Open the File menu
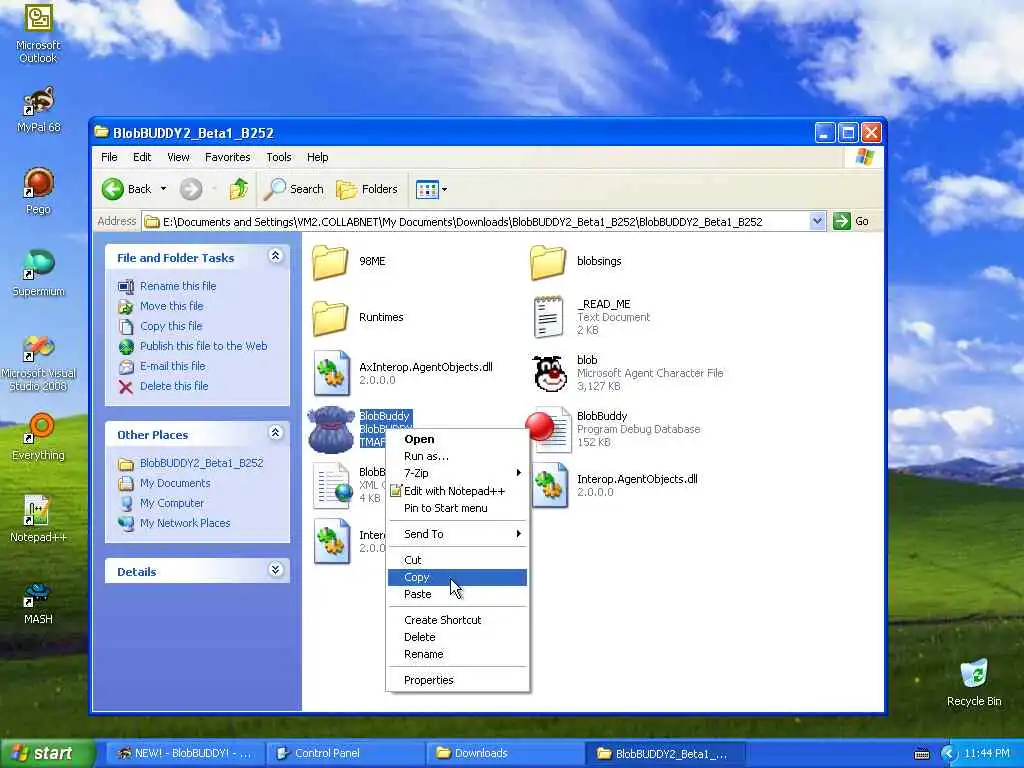This screenshot has width=1024, height=768. [109, 157]
